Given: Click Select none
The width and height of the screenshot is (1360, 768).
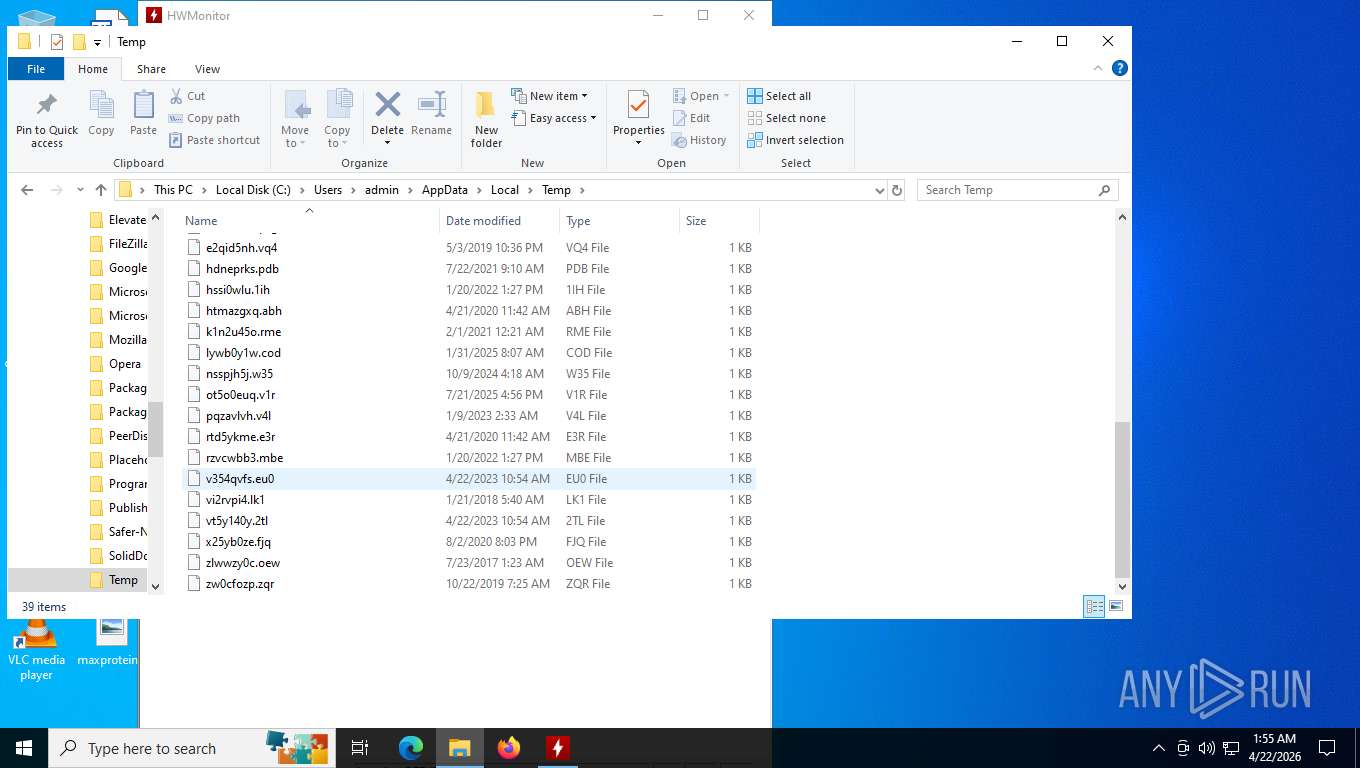Looking at the screenshot, I should 786,118.
